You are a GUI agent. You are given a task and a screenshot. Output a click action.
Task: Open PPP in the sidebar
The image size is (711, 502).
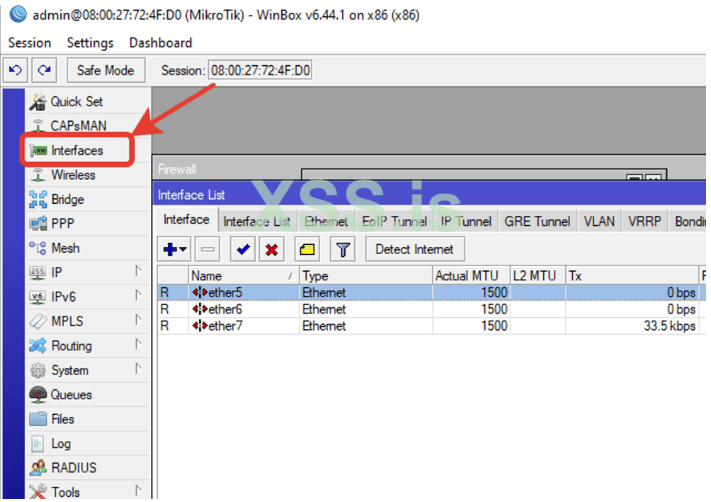(88, 224)
